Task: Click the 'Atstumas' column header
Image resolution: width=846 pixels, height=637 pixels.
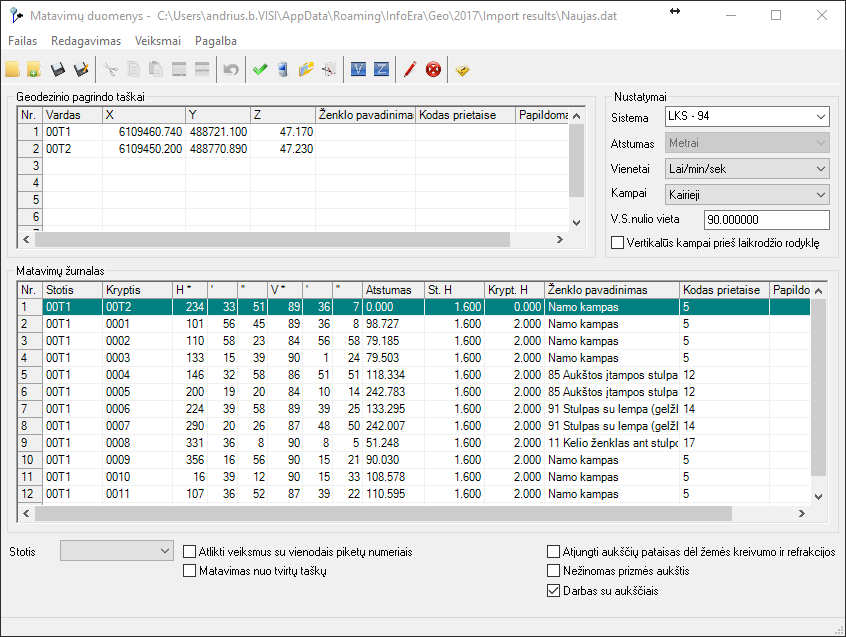Action: point(393,290)
